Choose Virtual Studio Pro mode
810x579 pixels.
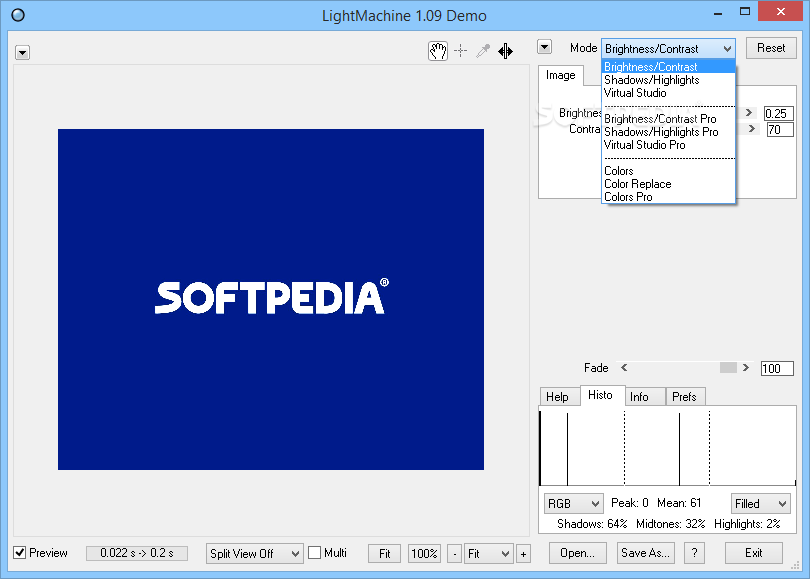click(x=668, y=145)
